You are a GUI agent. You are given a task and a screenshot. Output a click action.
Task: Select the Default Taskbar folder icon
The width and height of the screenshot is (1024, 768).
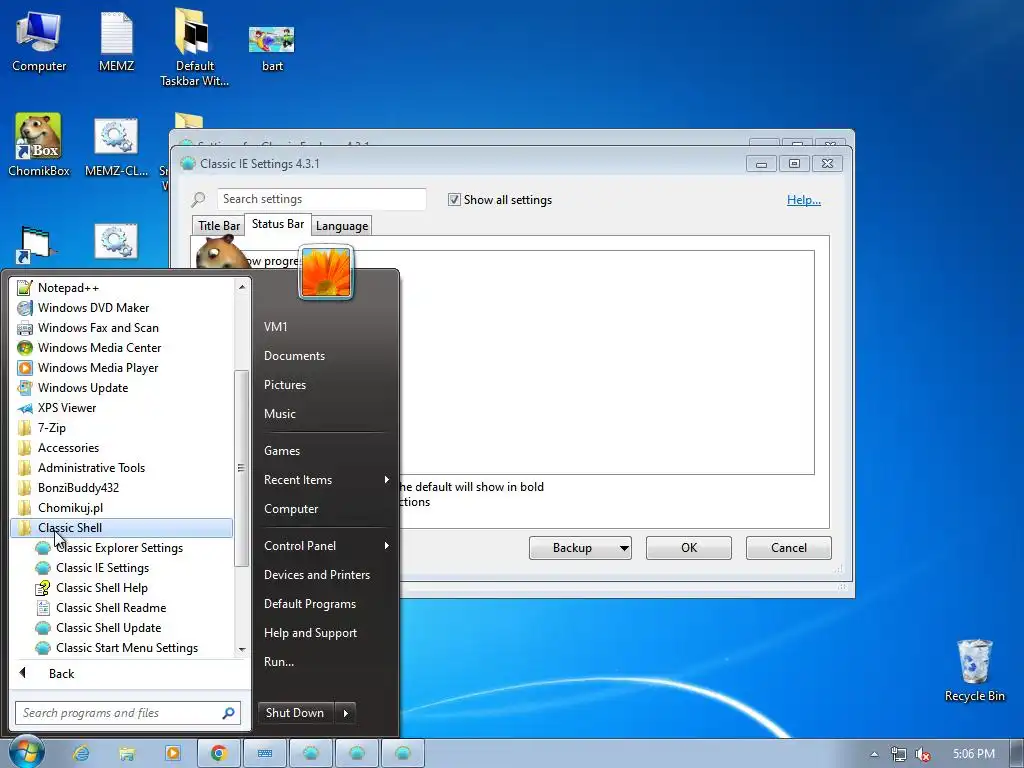194,47
